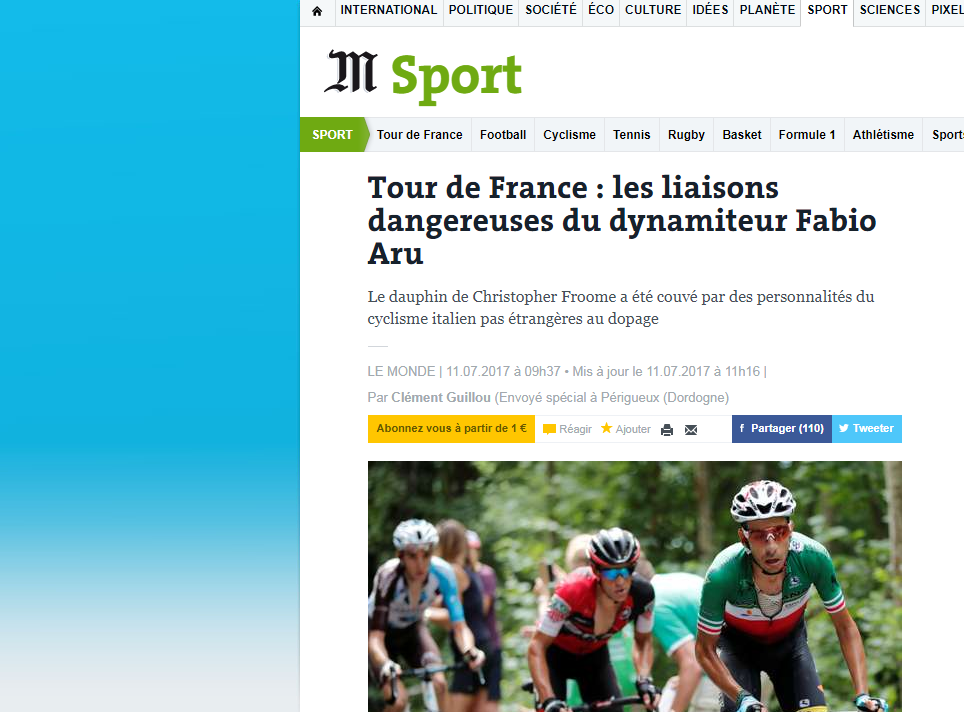Open the Cyclisme category
The image size is (964, 712).
(x=569, y=135)
